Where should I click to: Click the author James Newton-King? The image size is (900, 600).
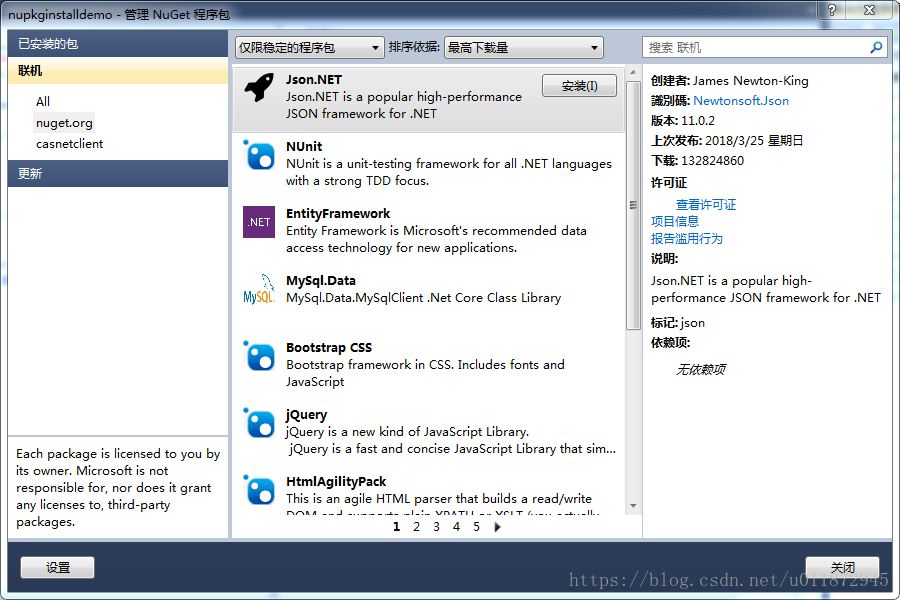751,81
